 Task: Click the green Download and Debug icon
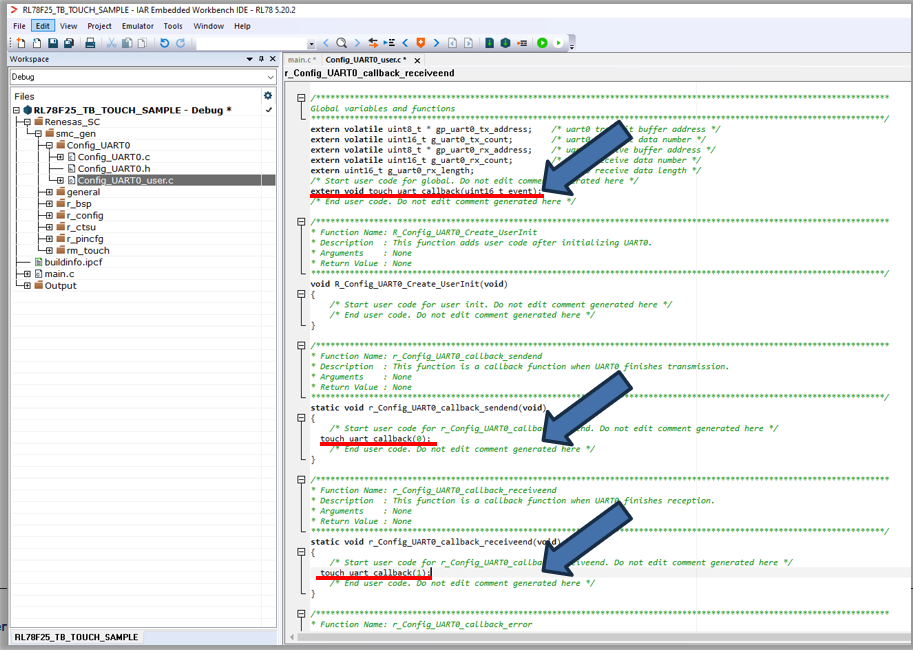(x=542, y=43)
